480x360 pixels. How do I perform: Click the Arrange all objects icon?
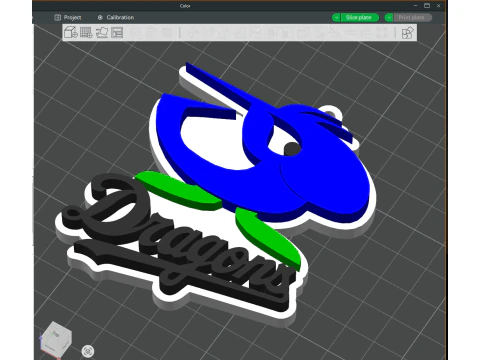tap(117, 33)
